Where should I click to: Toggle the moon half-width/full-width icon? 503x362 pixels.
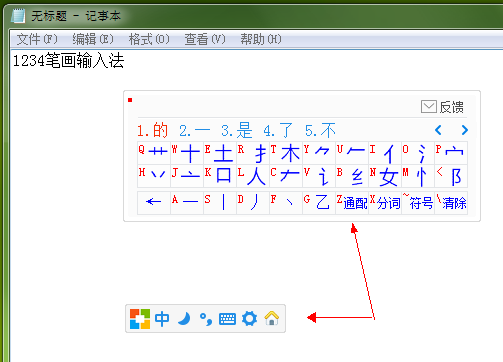(x=184, y=319)
